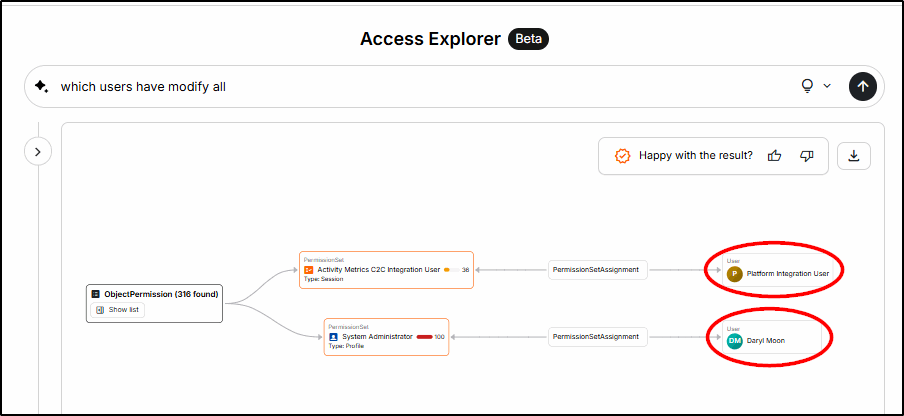Give thumbs down for the result
The height and width of the screenshot is (416, 904).
coord(807,155)
